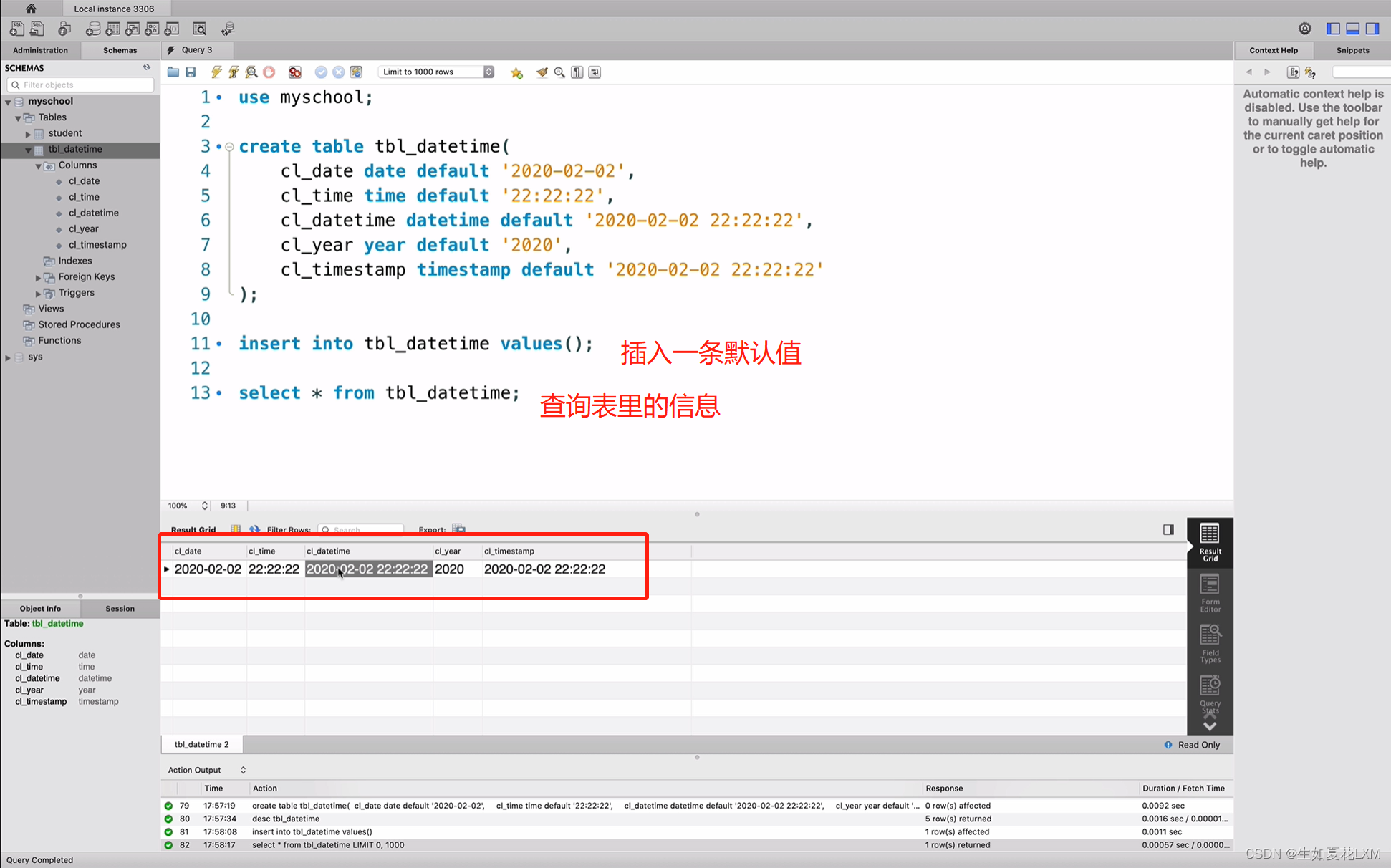Image resolution: width=1391 pixels, height=868 pixels.
Task: Go to the Workbench home screen
Action: pyautogui.click(x=31, y=9)
